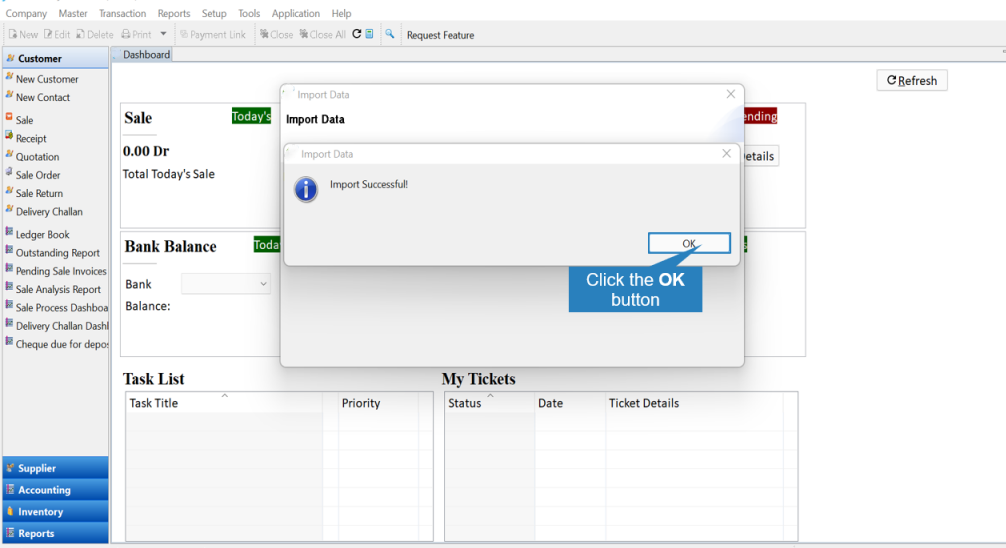This screenshot has height=548, width=1006.
Task: Click the '0.00 Dr' sale amount
Action: [x=146, y=151]
